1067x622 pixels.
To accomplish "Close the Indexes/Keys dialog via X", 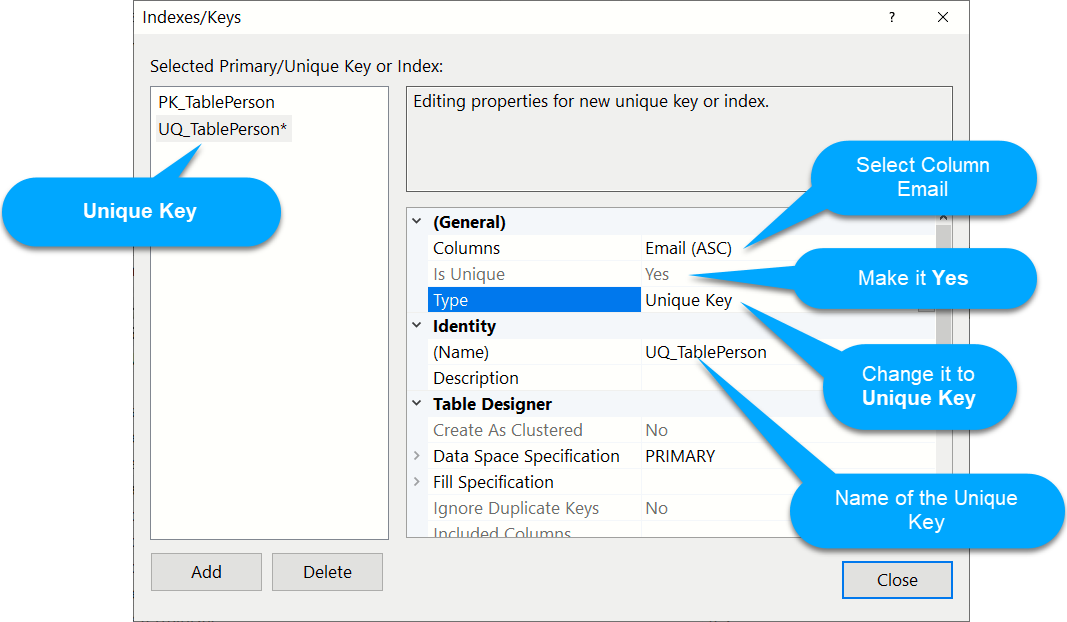I will [942, 17].
